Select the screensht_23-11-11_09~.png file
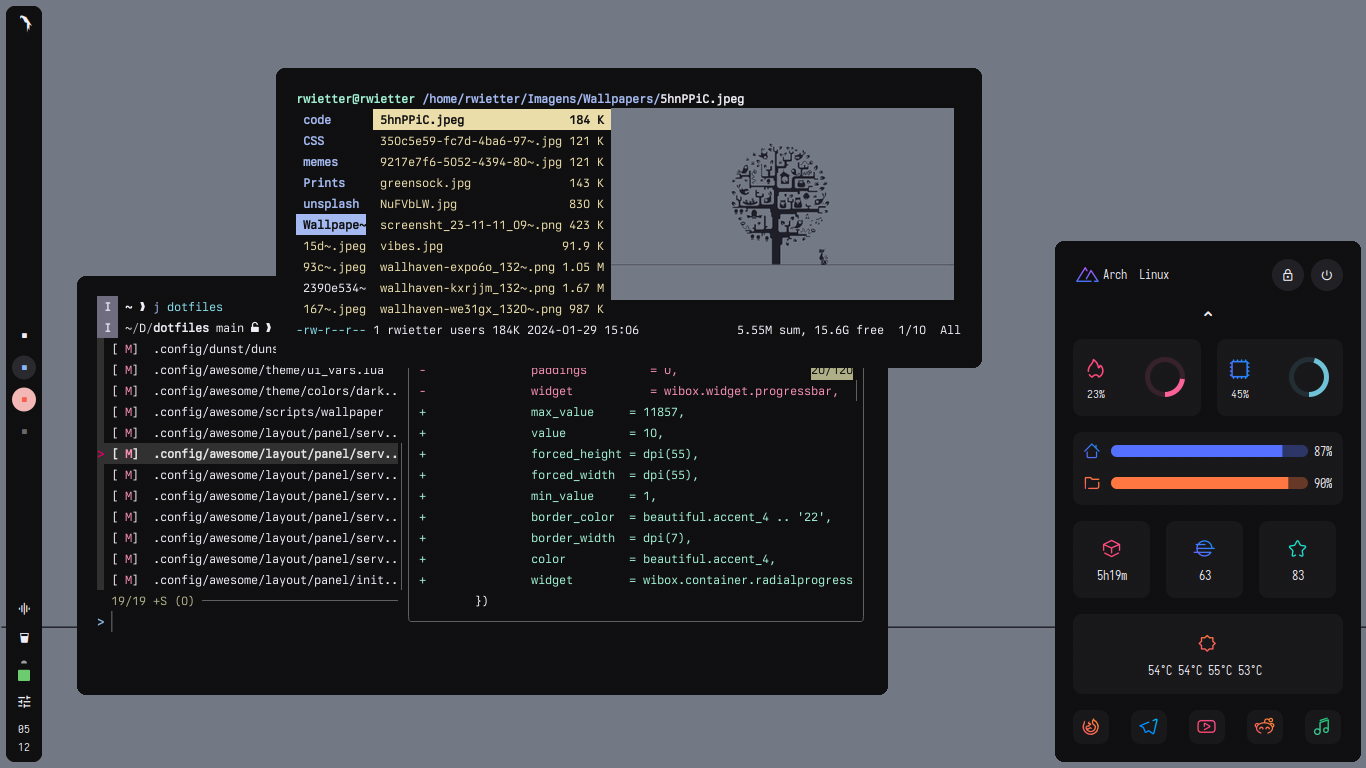Screen dimensions: 1366x768 pyautogui.click(x=492, y=225)
